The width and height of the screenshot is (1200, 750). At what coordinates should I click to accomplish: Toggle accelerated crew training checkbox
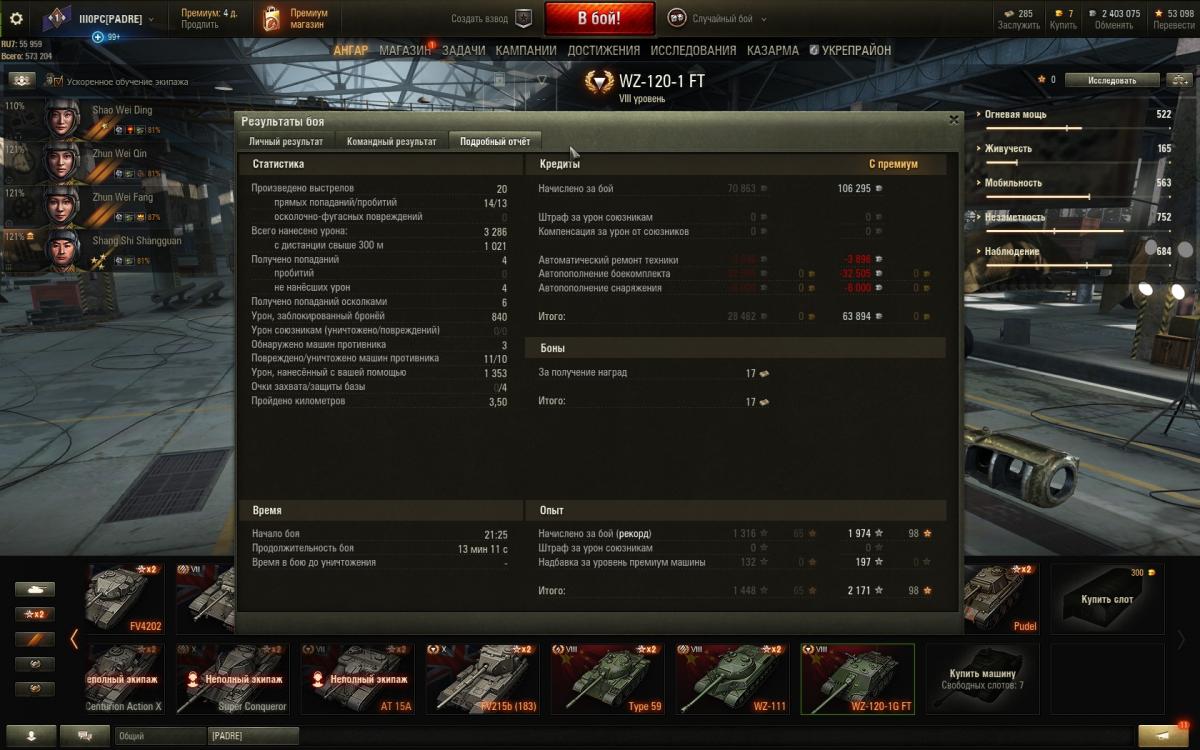[x=56, y=81]
